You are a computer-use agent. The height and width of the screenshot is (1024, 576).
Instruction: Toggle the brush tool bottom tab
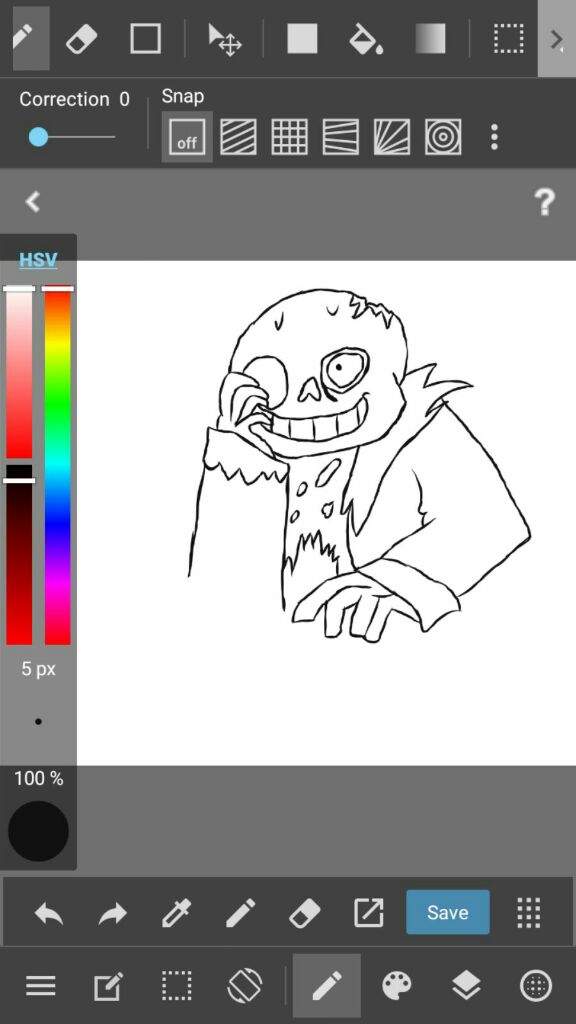[x=327, y=986]
